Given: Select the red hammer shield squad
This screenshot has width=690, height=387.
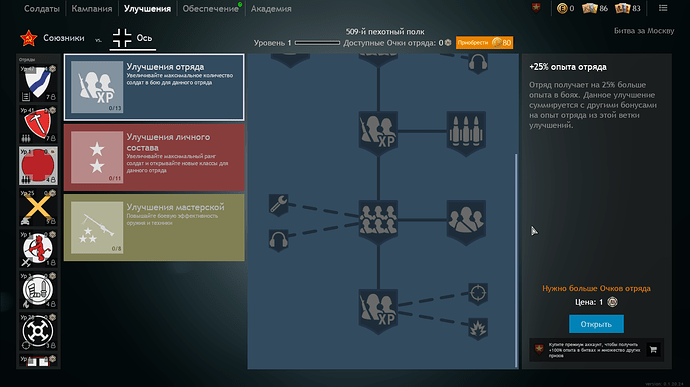Looking at the screenshot, I should tap(38, 125).
